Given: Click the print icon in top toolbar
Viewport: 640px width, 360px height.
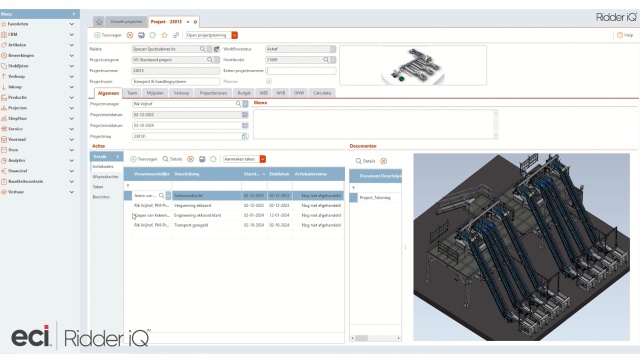Looking at the screenshot, I should coord(141,36).
